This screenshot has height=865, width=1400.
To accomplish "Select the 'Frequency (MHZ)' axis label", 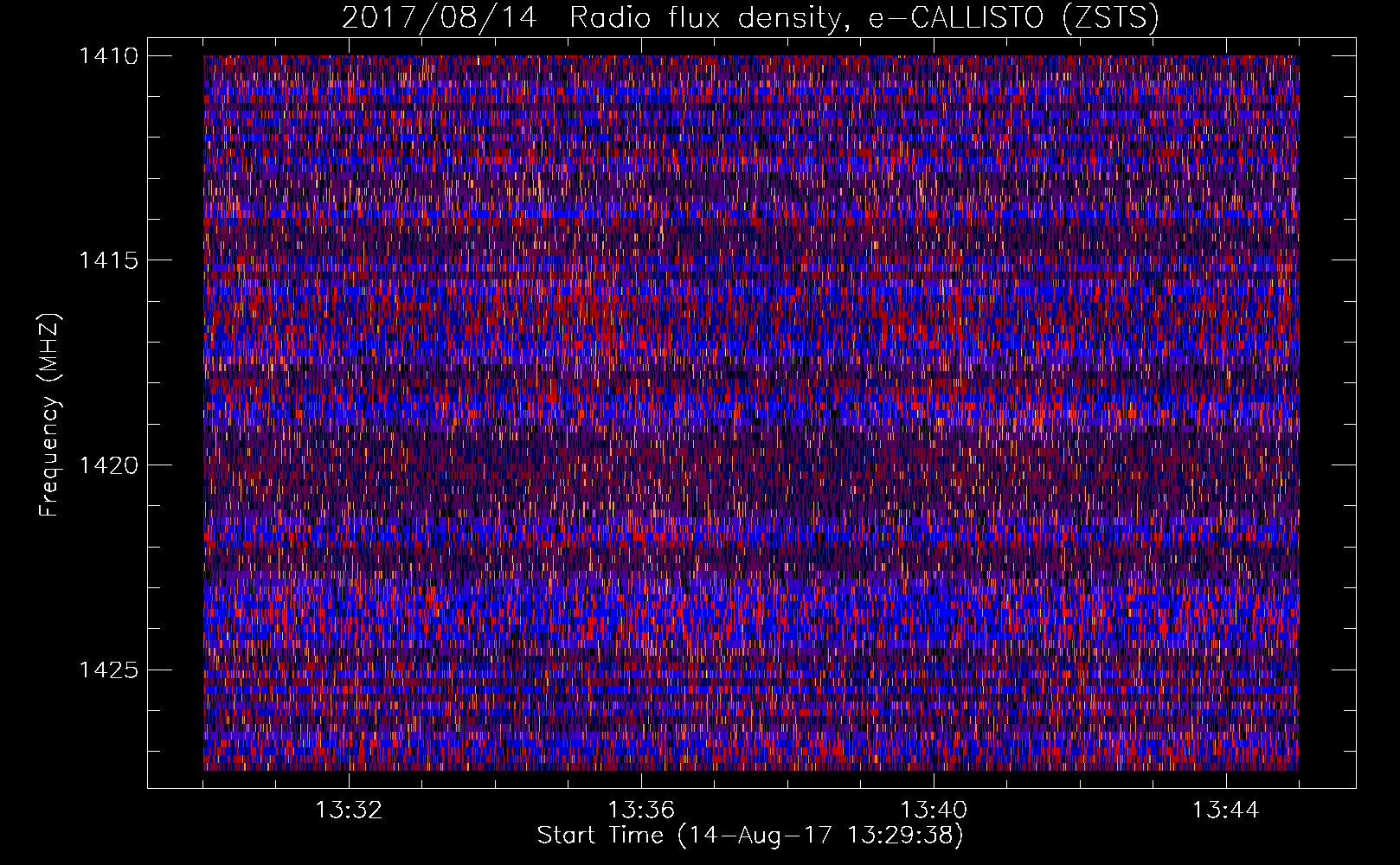I will click(x=49, y=415).
